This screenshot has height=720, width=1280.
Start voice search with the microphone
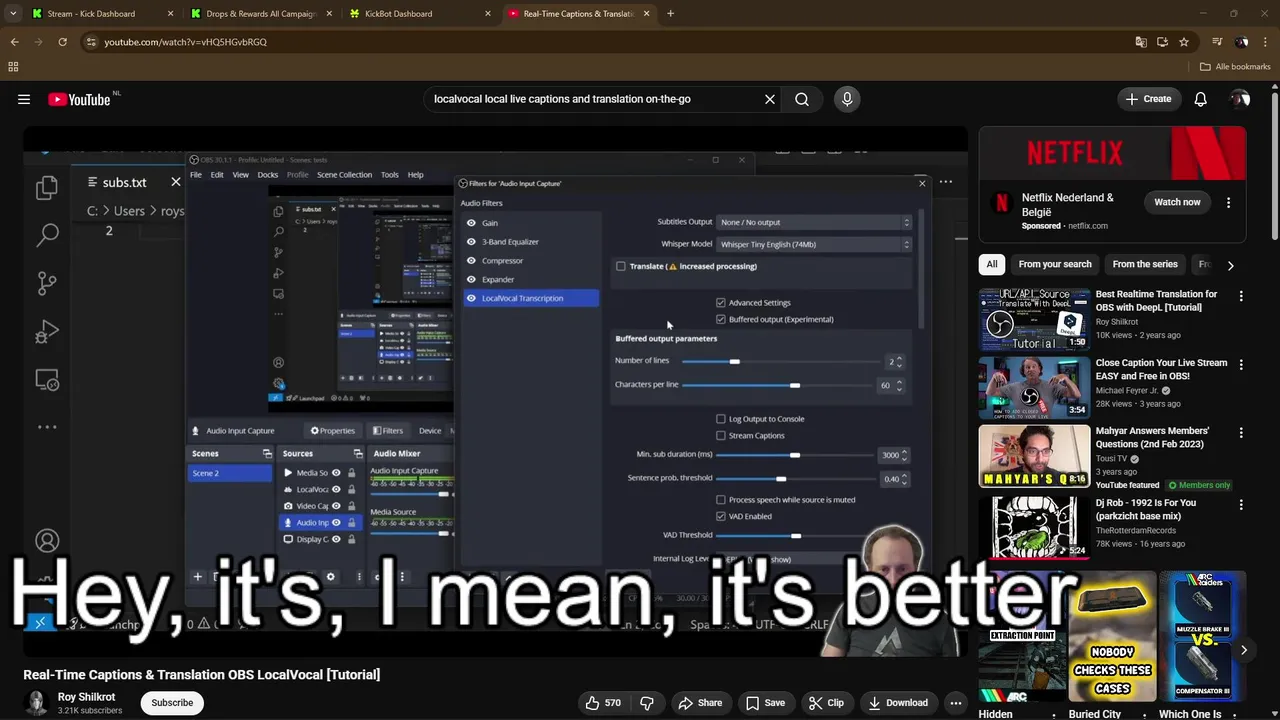point(847,99)
